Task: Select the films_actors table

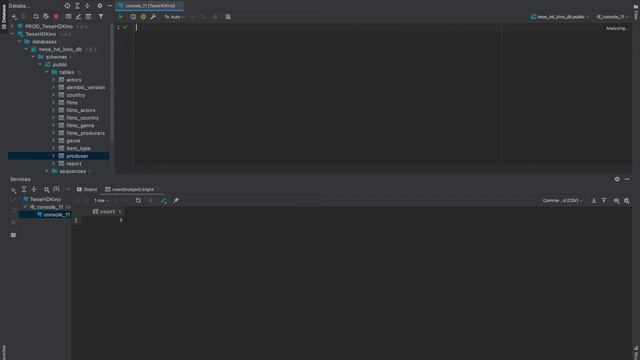Action: click(81, 110)
